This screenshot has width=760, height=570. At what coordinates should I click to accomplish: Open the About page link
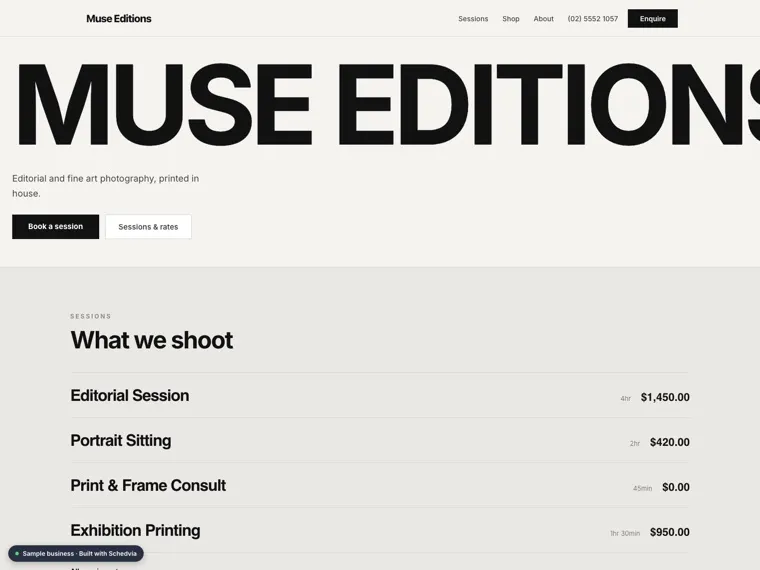tap(543, 19)
